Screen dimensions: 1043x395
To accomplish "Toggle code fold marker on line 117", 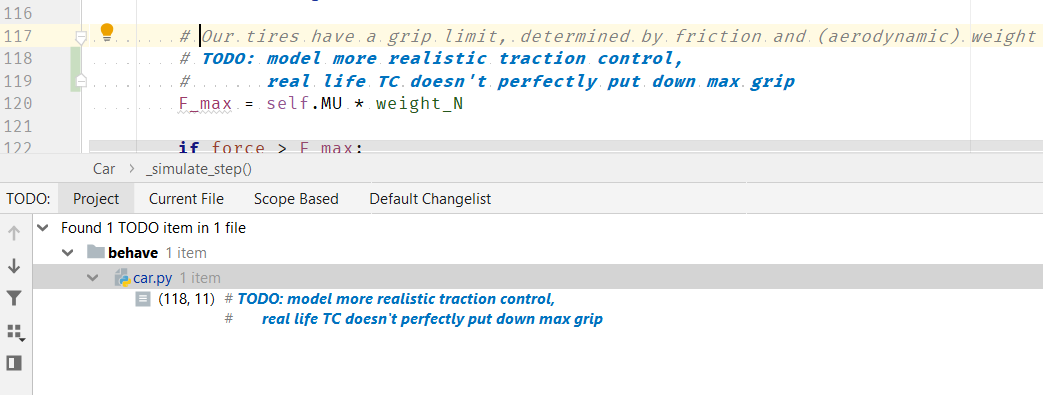I will click(80, 37).
